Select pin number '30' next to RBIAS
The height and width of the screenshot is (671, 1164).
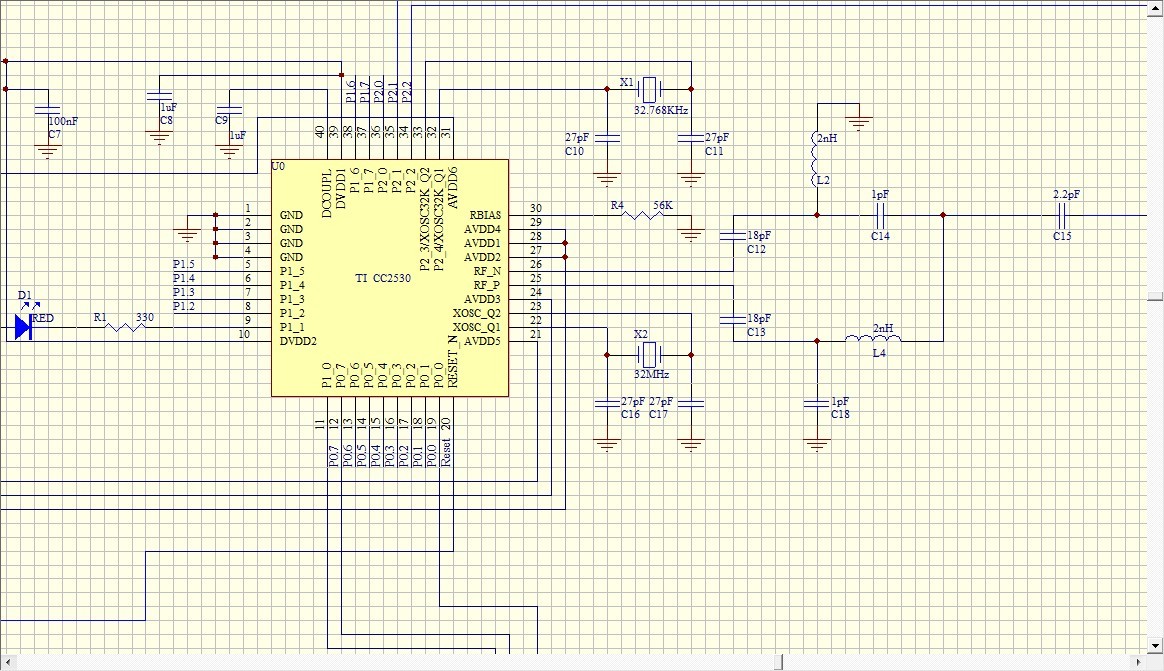point(535,209)
